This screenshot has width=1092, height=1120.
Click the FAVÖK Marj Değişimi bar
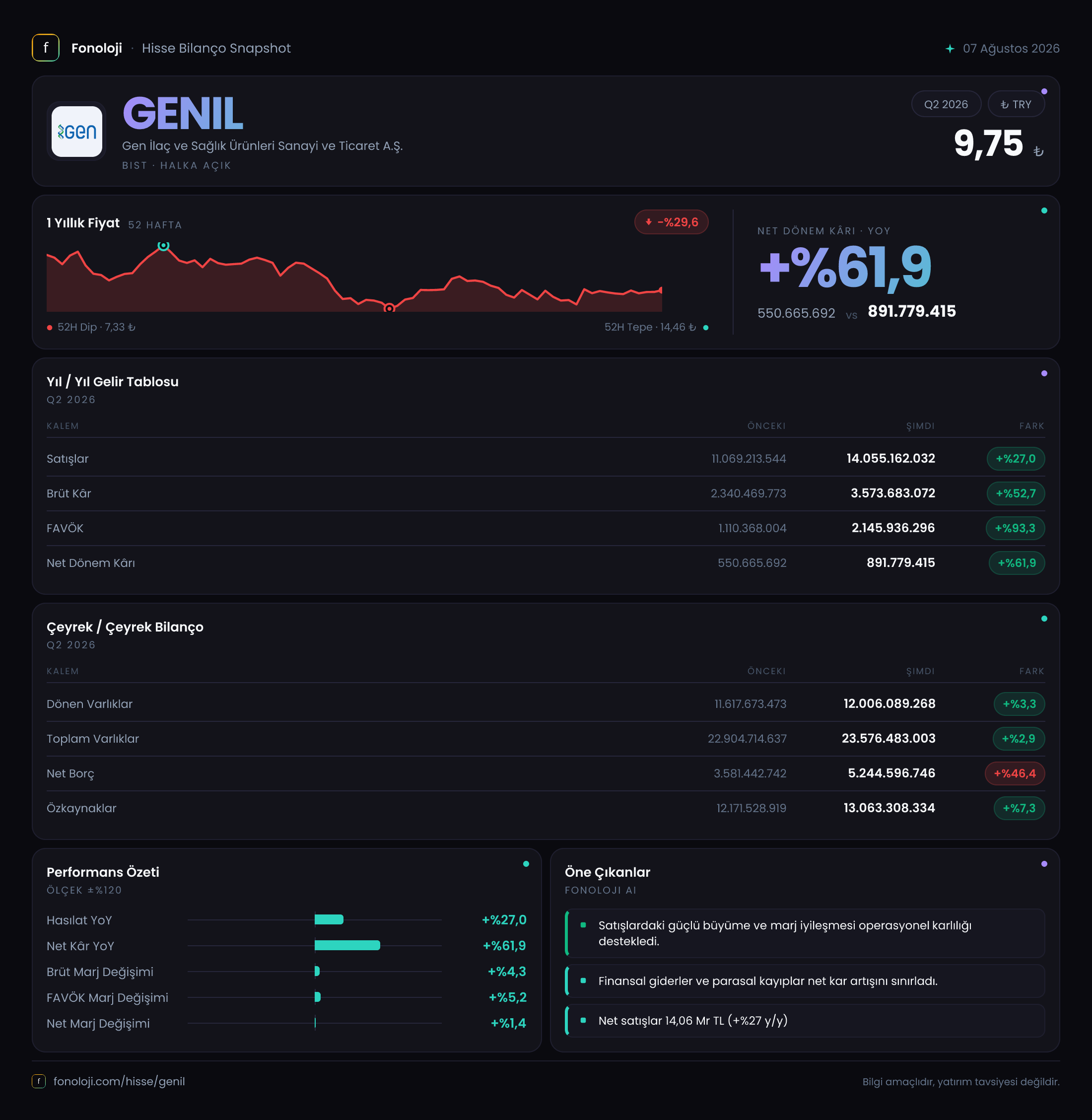(317, 997)
